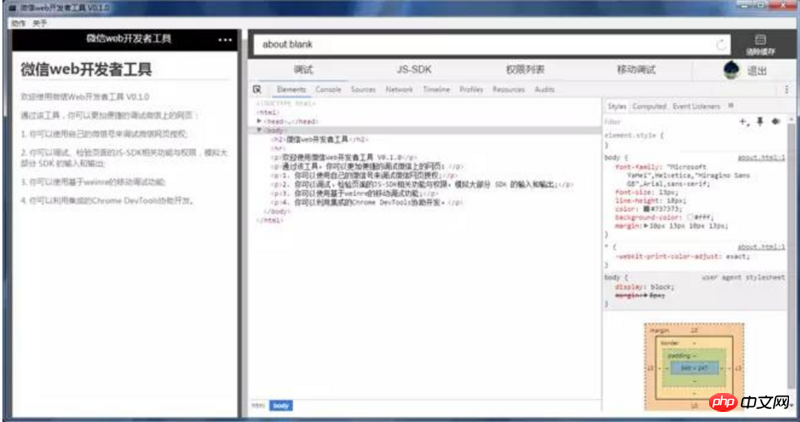
Task: Switch to the 调试 tab
Action: tap(303, 70)
